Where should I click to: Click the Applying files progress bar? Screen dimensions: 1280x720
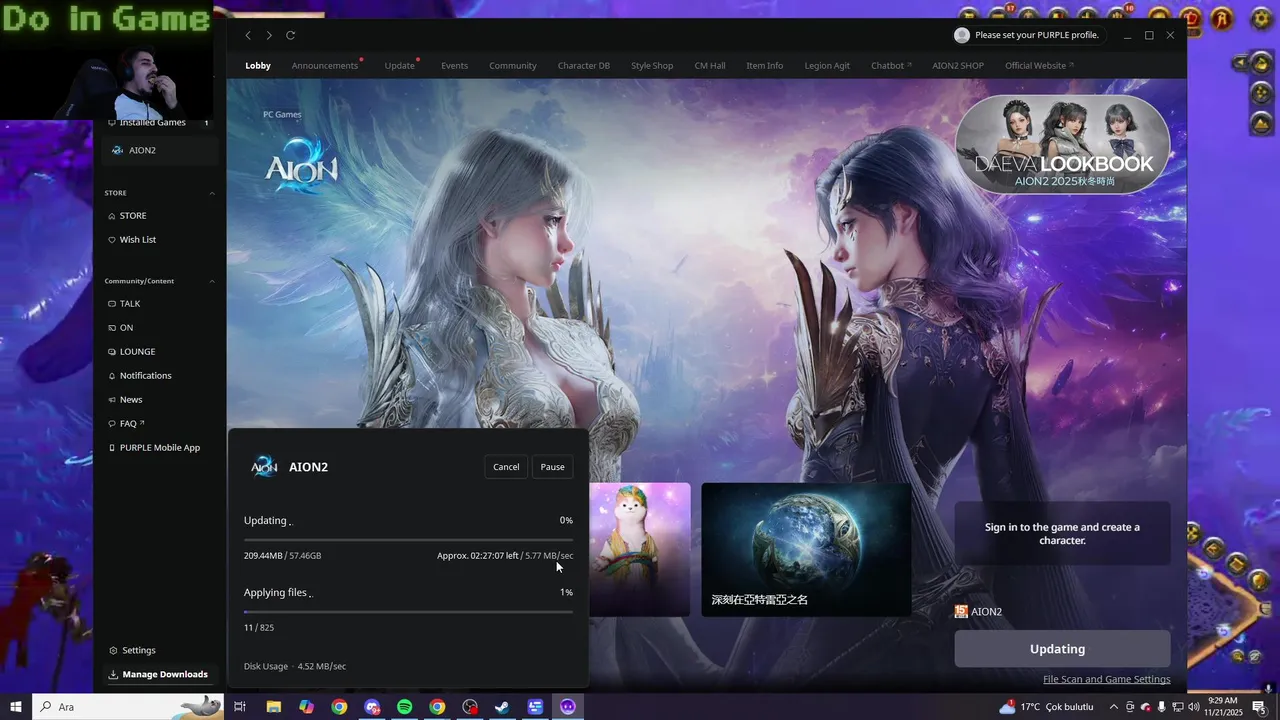408,612
